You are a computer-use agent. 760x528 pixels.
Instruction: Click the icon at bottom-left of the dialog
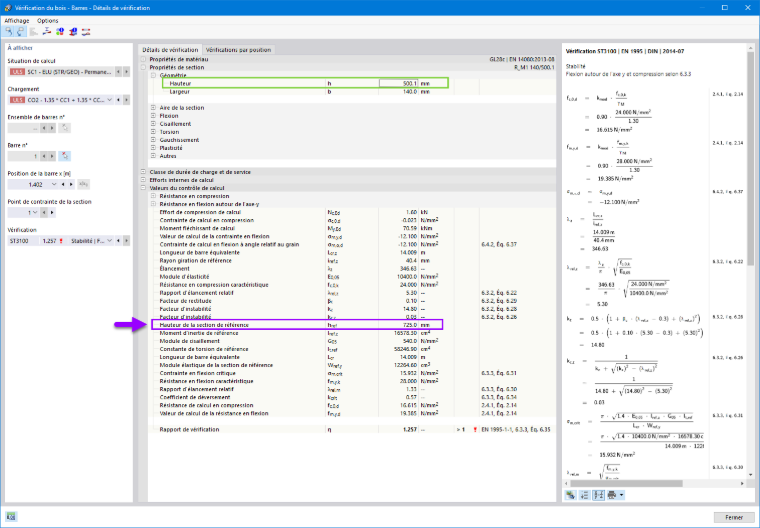point(11,517)
